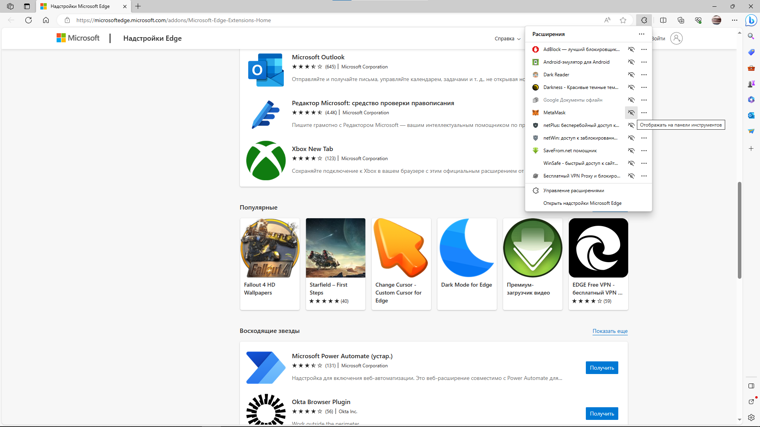Click the Extensions puzzle toolbar button
Image resolution: width=760 pixels, height=427 pixels.
(x=644, y=20)
